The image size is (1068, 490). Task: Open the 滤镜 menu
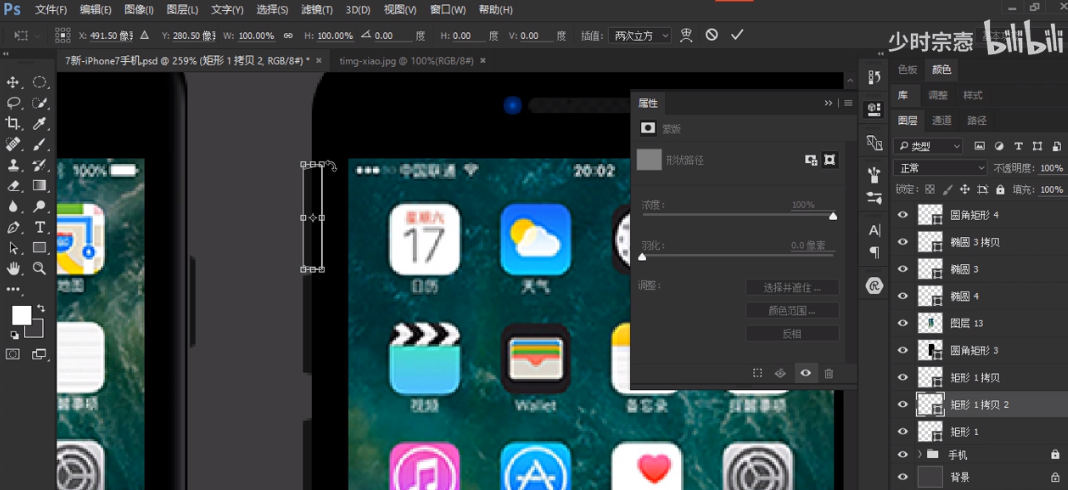[x=317, y=10]
